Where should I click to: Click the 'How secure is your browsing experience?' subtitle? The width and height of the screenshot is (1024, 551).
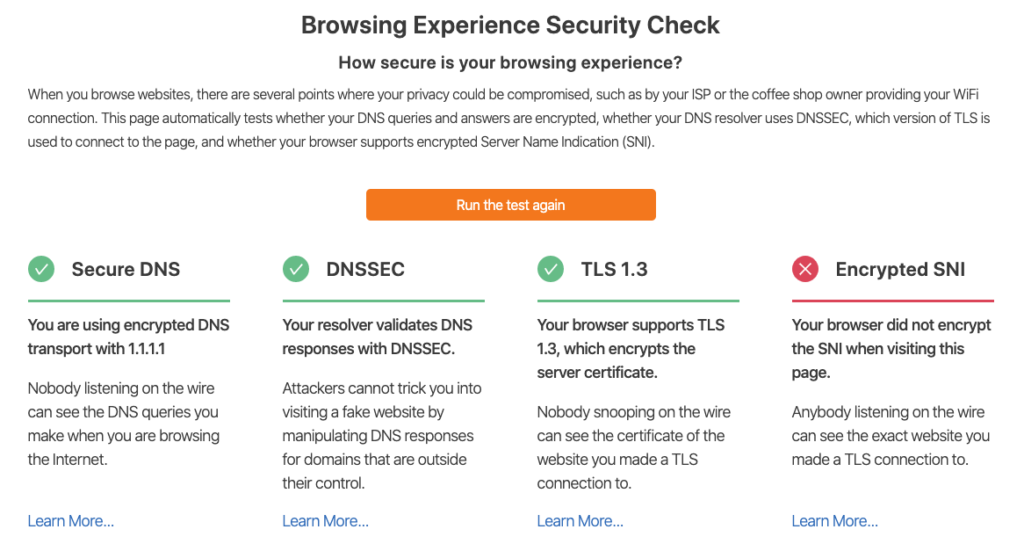pos(510,63)
